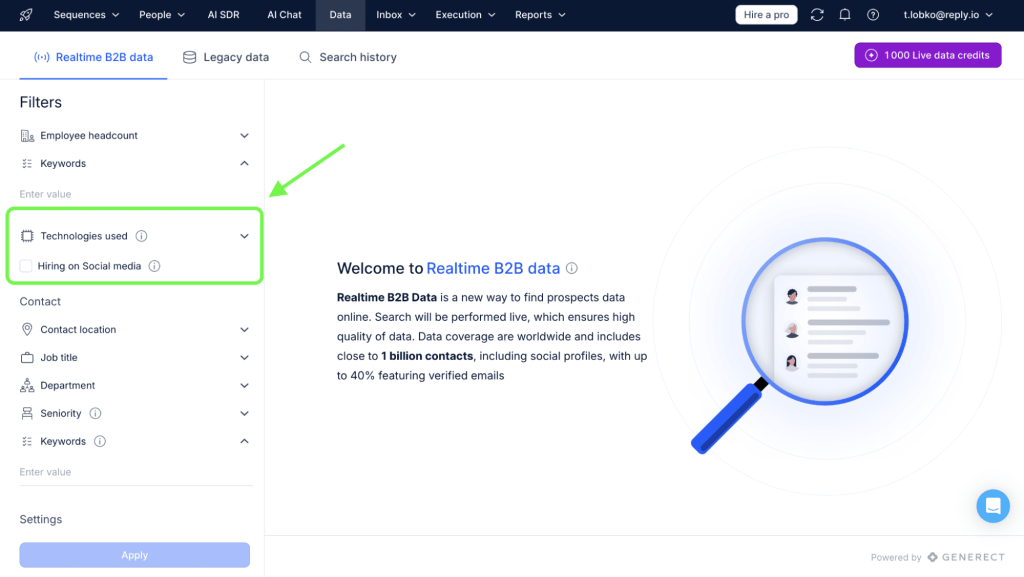Open the help question mark icon
This screenshot has height=577, width=1024.
coord(873,15)
